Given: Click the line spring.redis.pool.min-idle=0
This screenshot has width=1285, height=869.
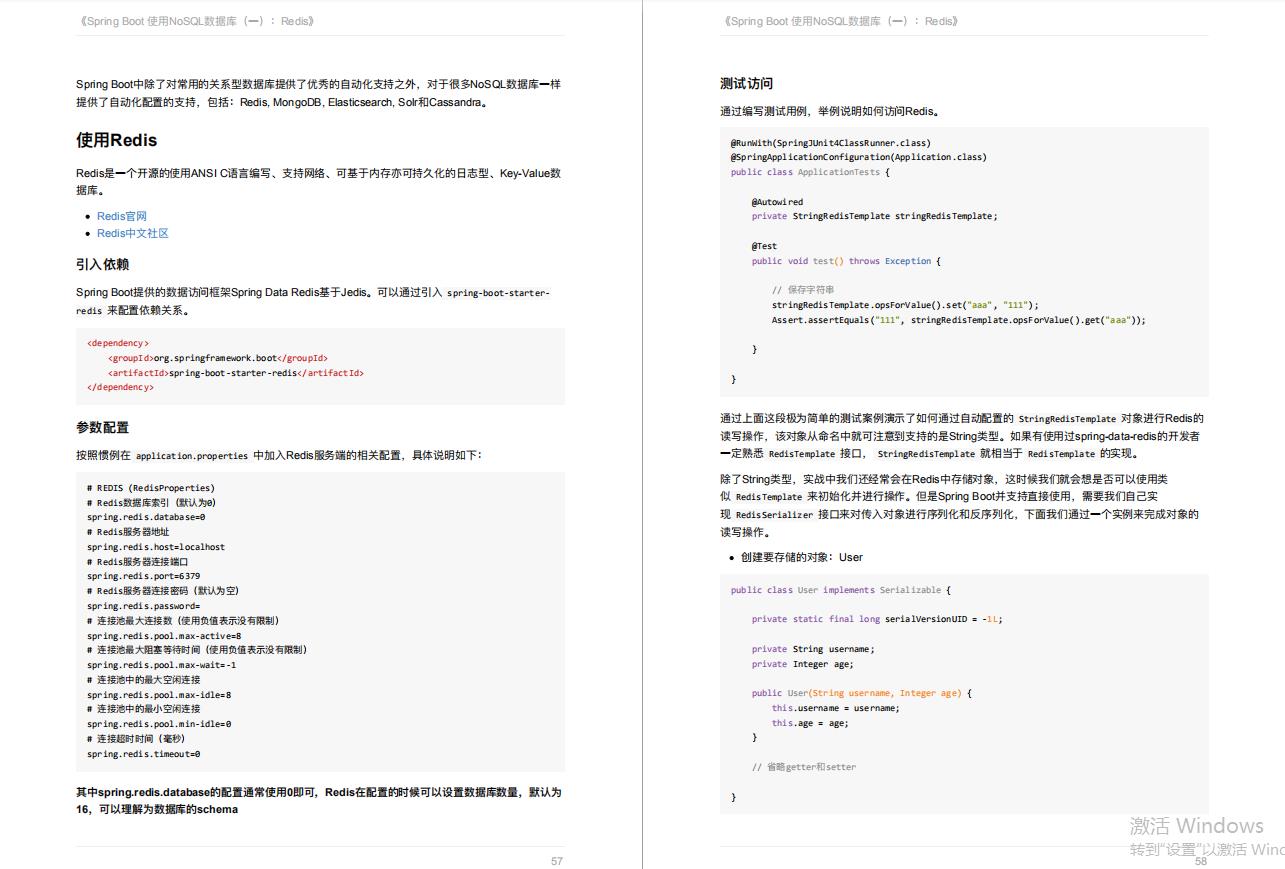Looking at the screenshot, I should (x=159, y=724).
